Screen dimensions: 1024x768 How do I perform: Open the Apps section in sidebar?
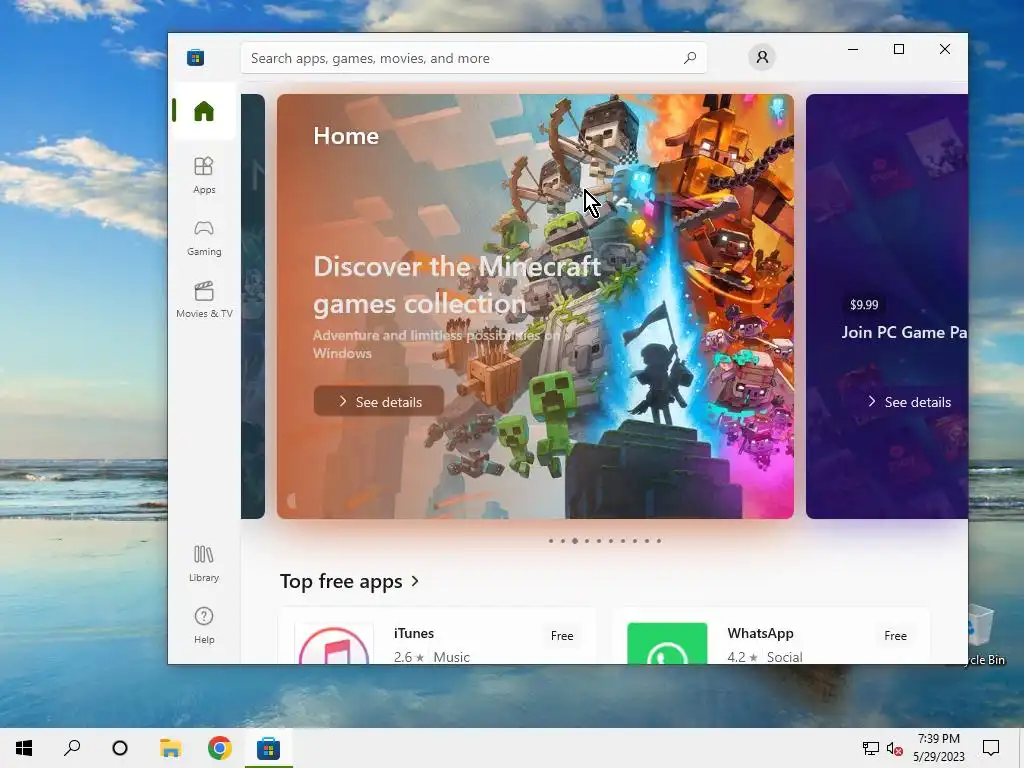pyautogui.click(x=204, y=175)
